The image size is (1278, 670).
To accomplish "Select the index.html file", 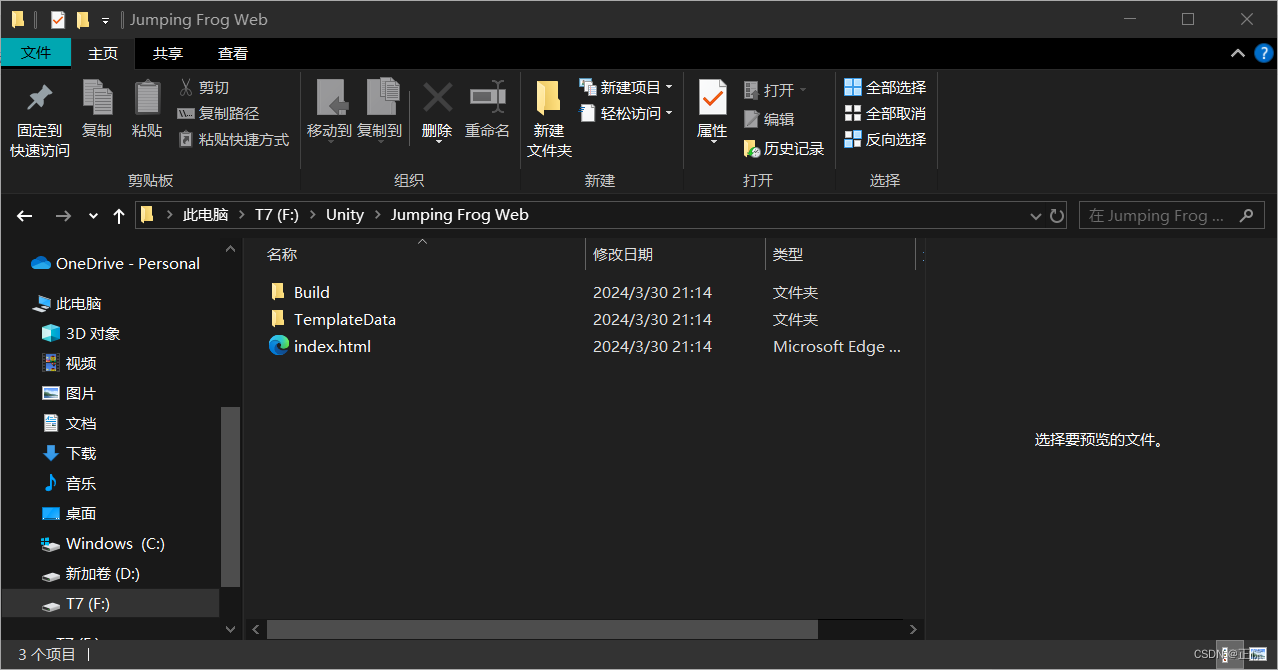I will (332, 347).
